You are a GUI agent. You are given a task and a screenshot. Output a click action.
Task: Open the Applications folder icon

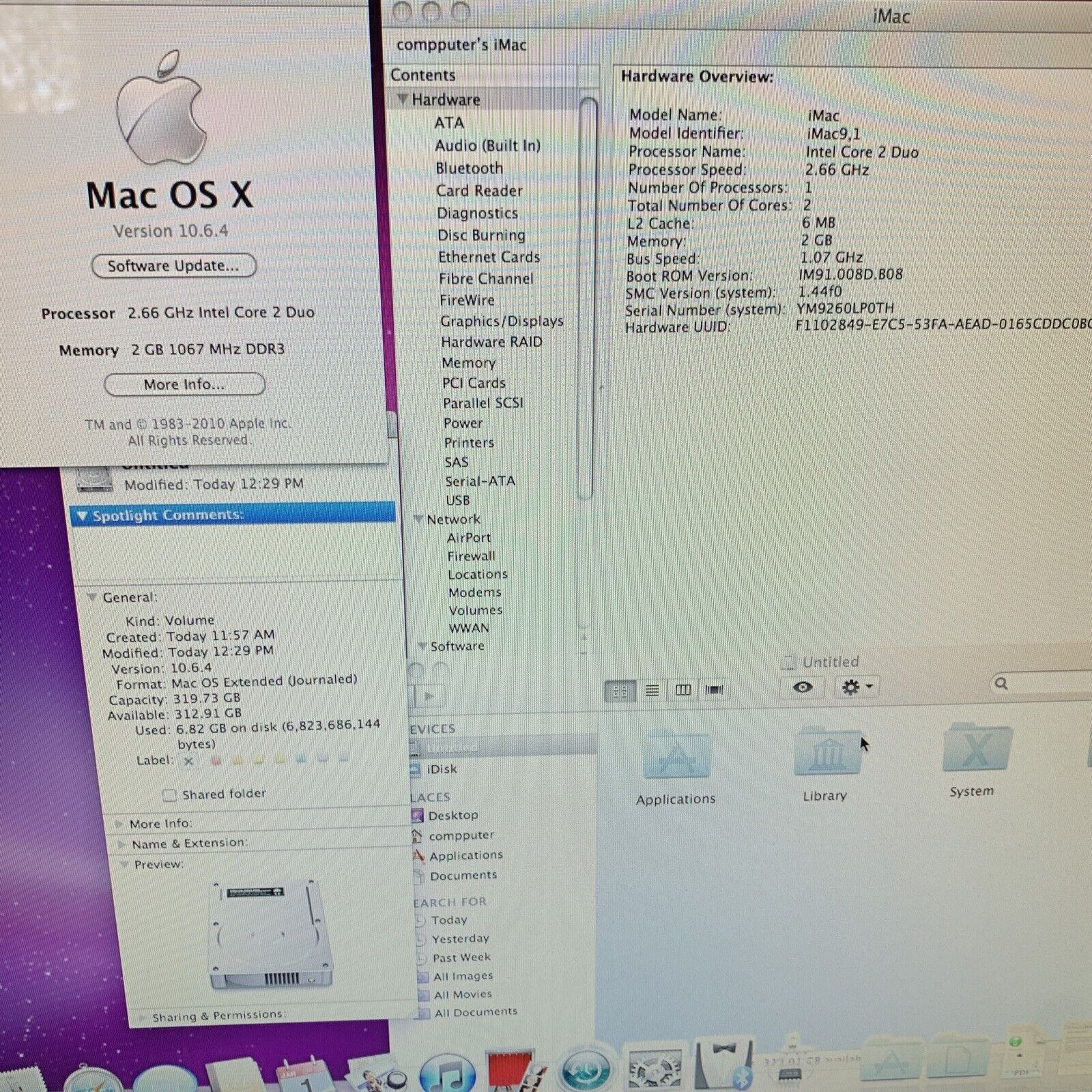[x=677, y=756]
